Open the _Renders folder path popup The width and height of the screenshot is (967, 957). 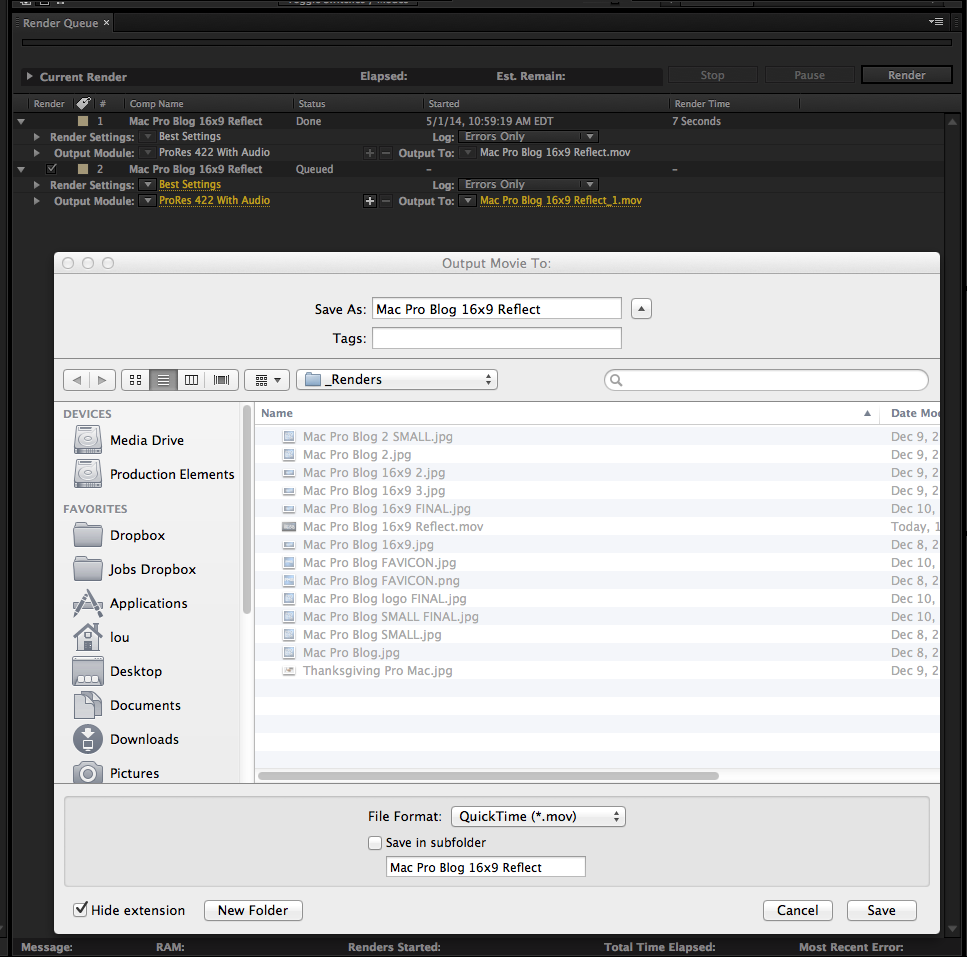[397, 380]
